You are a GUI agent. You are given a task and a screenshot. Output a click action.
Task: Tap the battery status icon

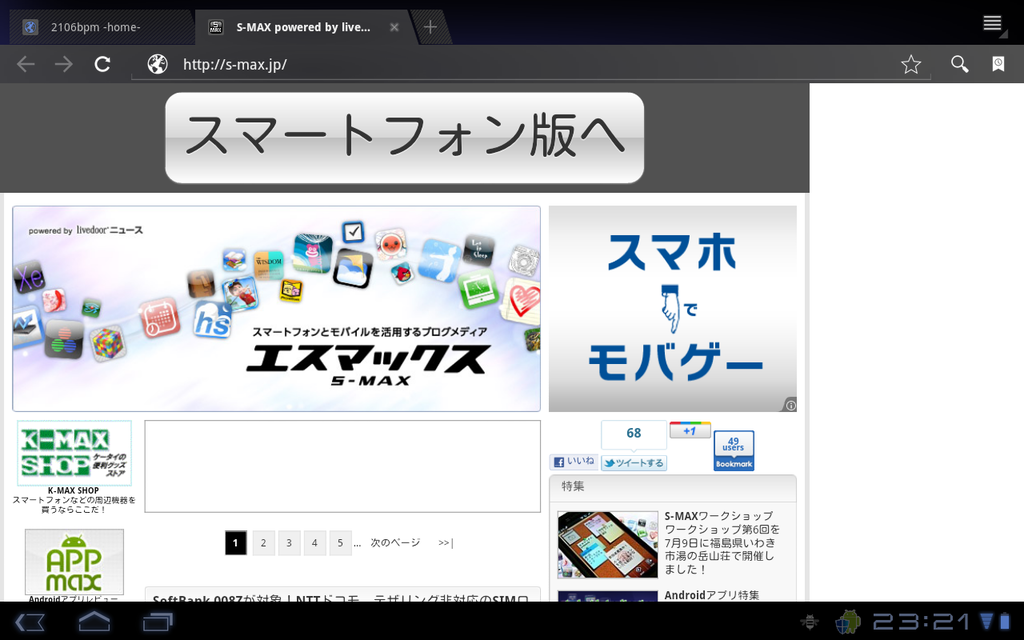1004,621
